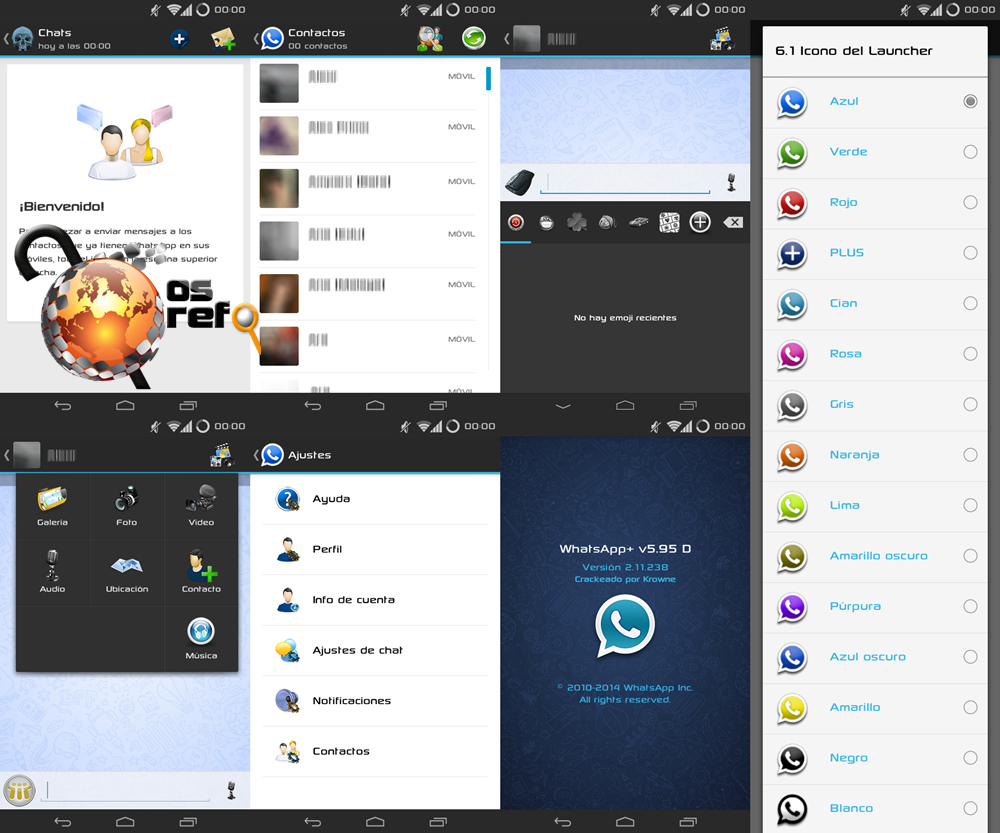The width and height of the screenshot is (1000, 833).
Task: Switch to the clover nature emoji tab
Action: 577,222
